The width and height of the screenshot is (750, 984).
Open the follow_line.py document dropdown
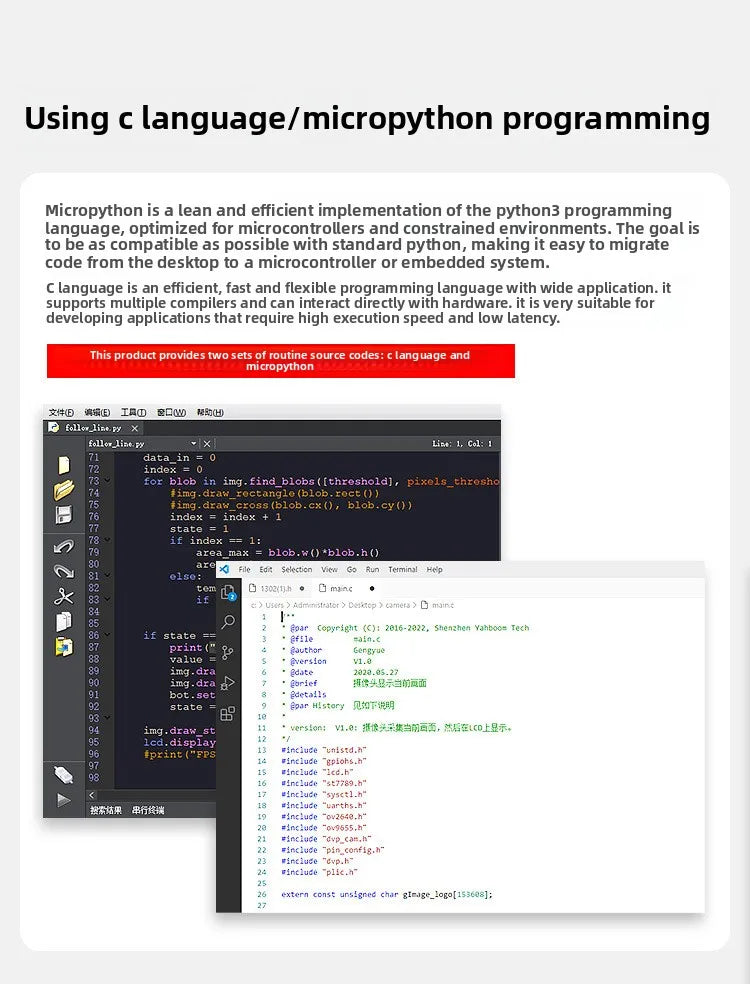tap(193, 444)
